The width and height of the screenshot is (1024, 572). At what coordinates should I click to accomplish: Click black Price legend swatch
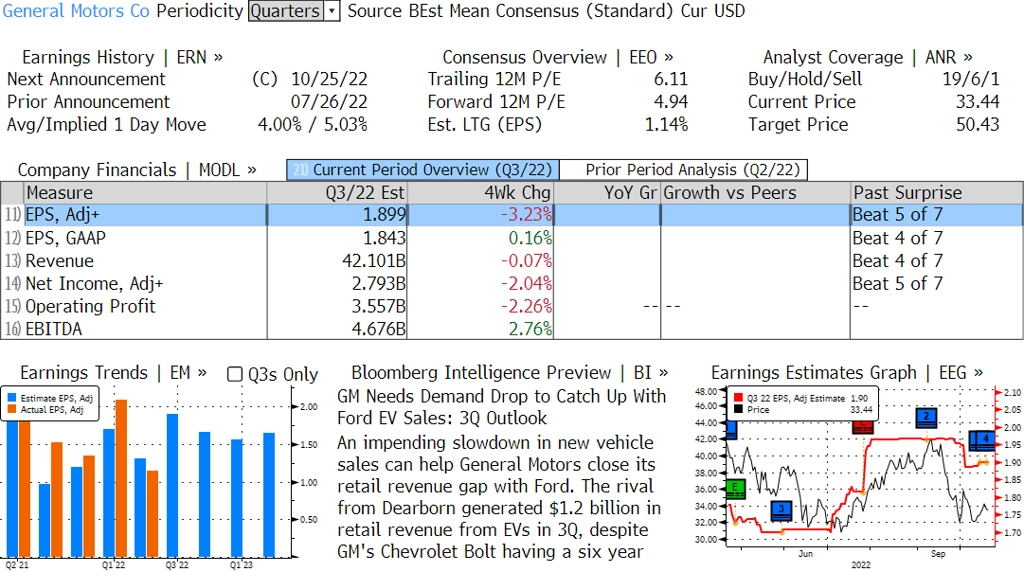click(739, 409)
